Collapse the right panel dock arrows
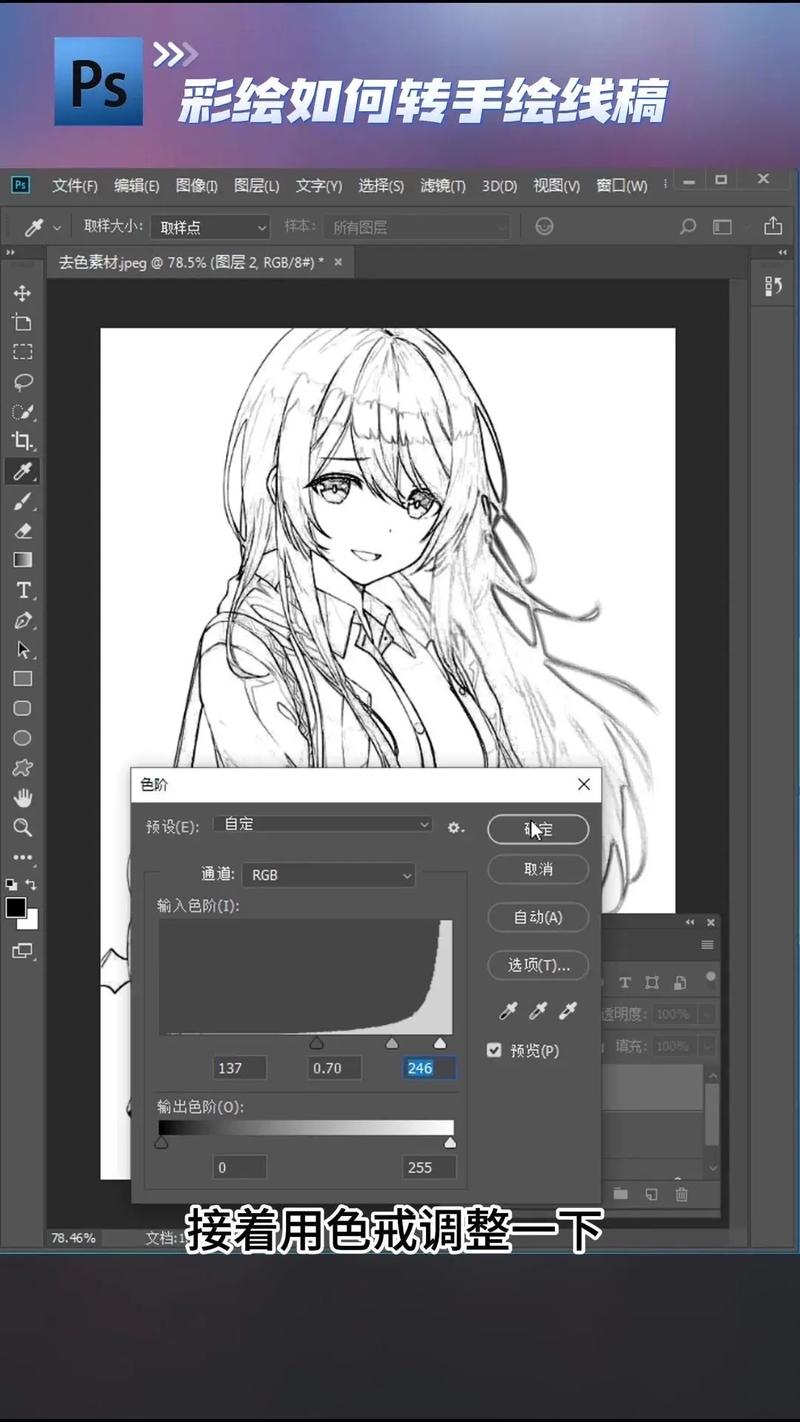800x1422 pixels. (782, 253)
